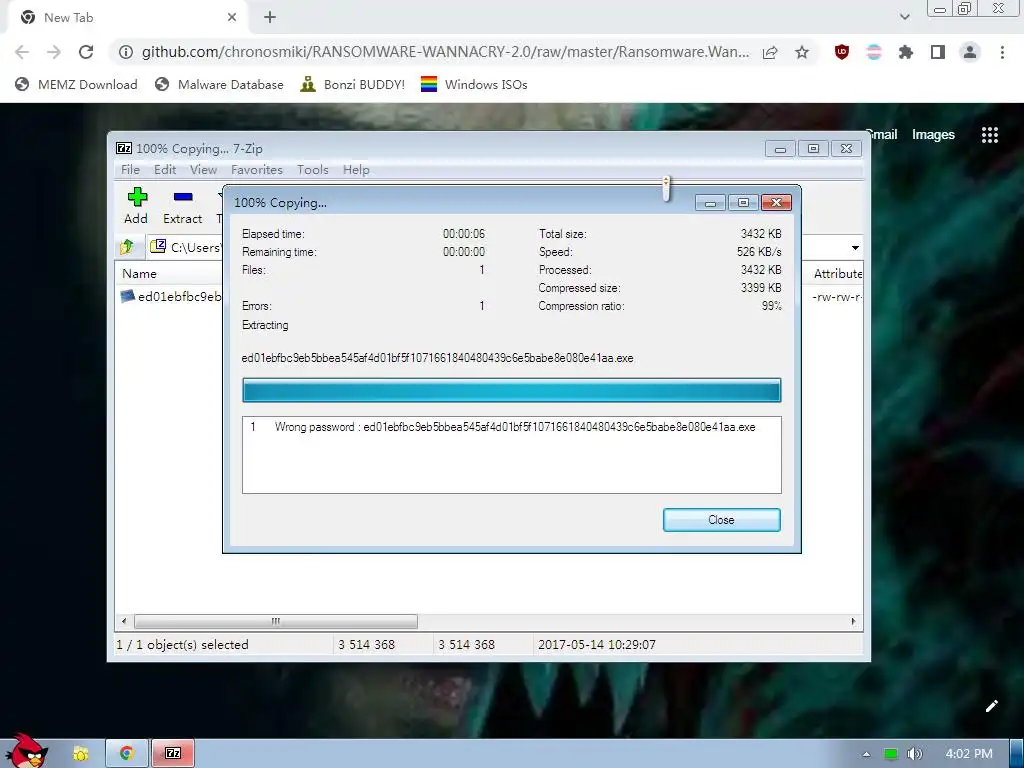Click the Chrome address bar URL
The height and width of the screenshot is (768, 1024).
click(x=445, y=52)
